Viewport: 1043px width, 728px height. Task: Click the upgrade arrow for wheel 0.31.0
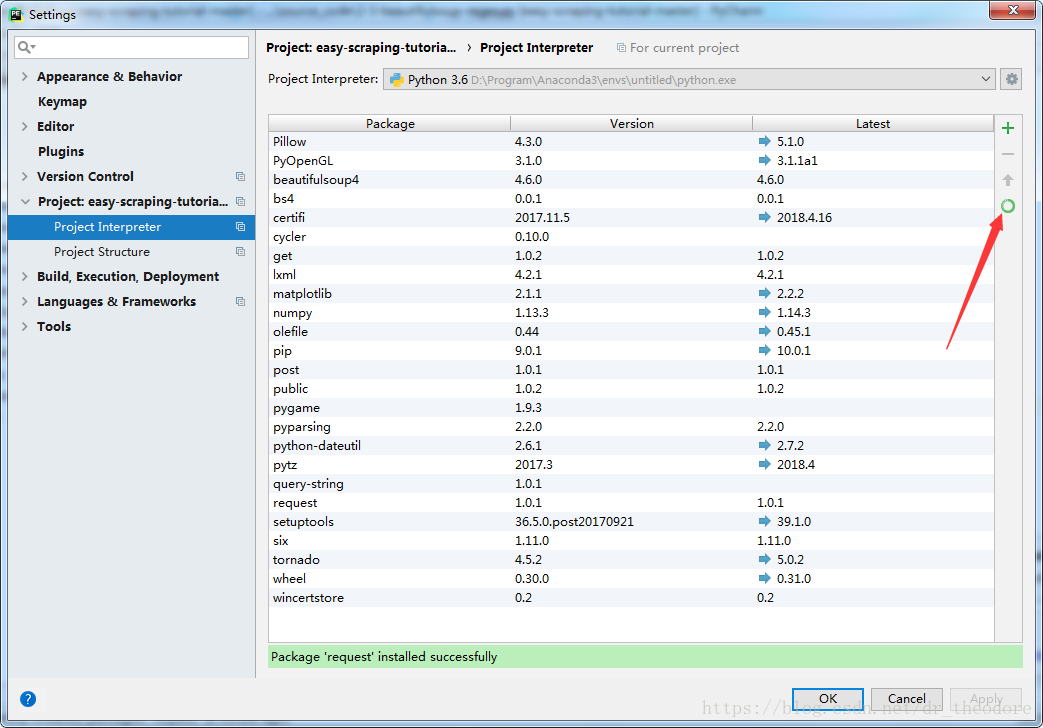coord(764,578)
